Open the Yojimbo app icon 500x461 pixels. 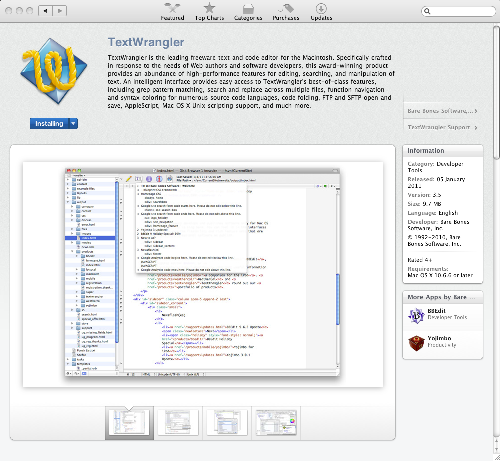(x=416, y=343)
